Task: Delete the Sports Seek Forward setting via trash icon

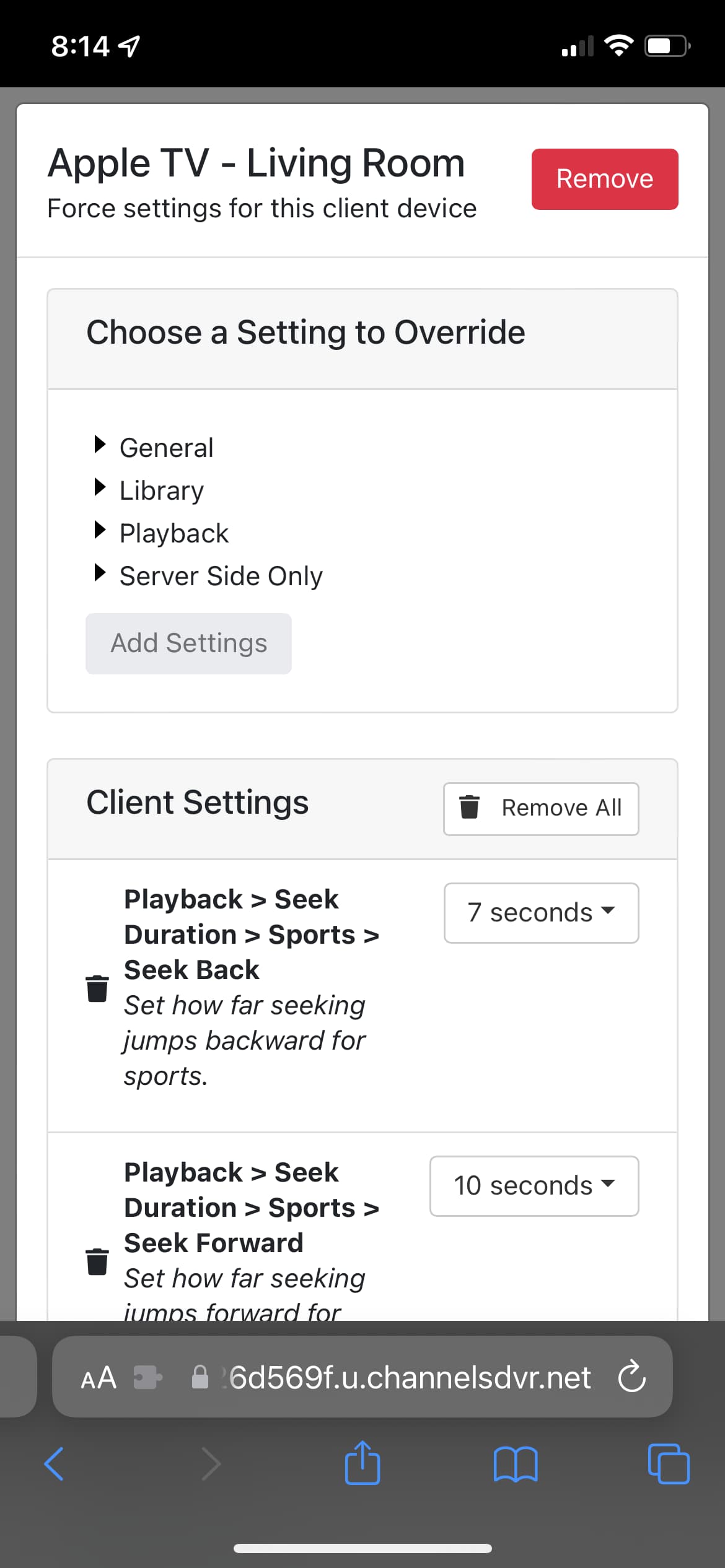Action: tap(97, 1261)
